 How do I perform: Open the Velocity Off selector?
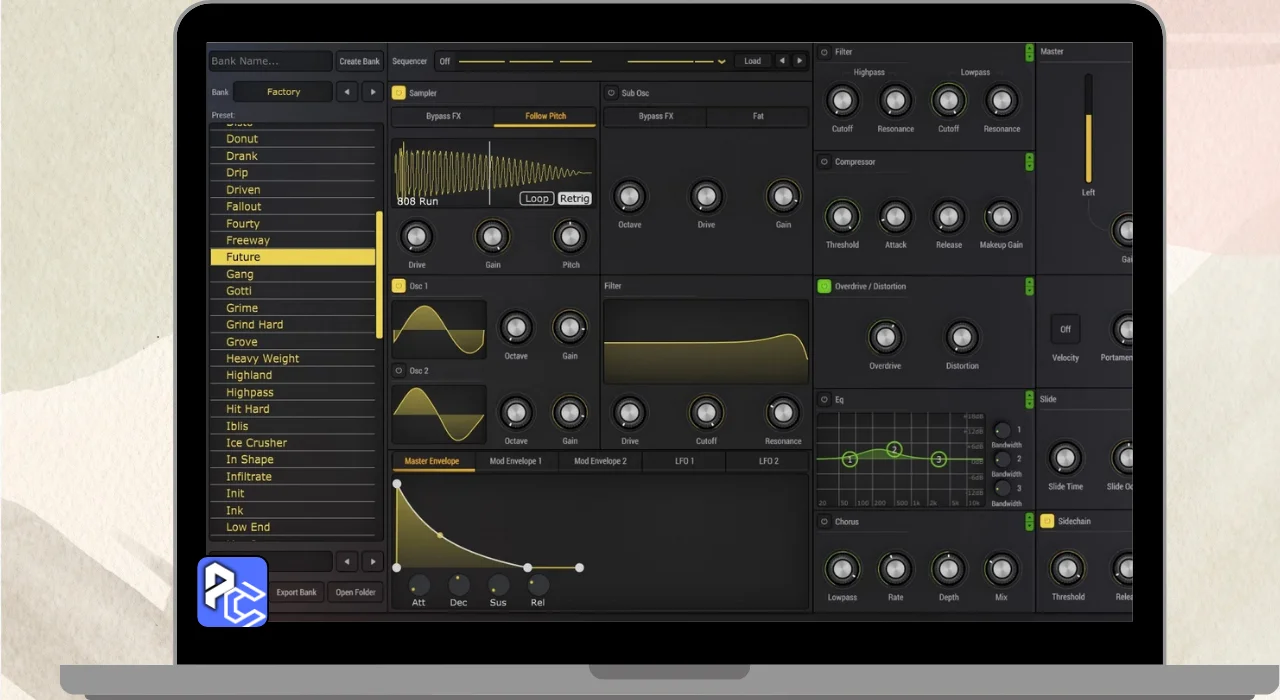(x=1065, y=329)
